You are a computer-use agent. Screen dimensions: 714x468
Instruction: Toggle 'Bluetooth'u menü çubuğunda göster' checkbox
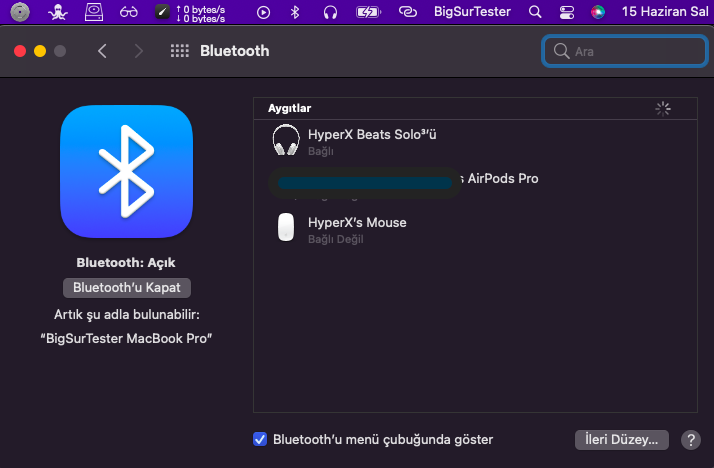260,439
